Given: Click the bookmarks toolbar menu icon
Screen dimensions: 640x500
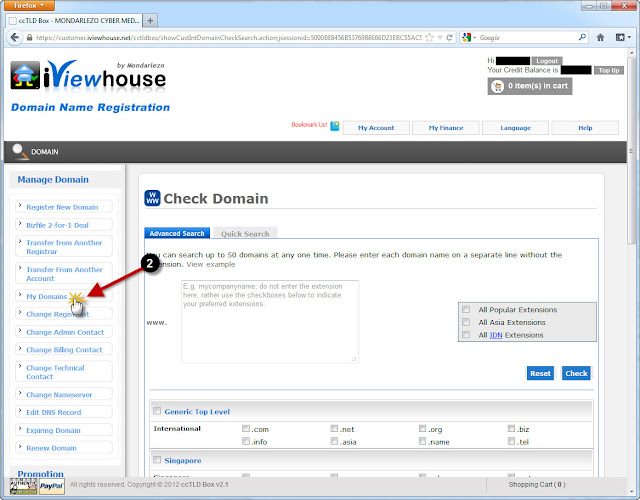Looking at the screenshot, I should pyautogui.click(x=623, y=38).
